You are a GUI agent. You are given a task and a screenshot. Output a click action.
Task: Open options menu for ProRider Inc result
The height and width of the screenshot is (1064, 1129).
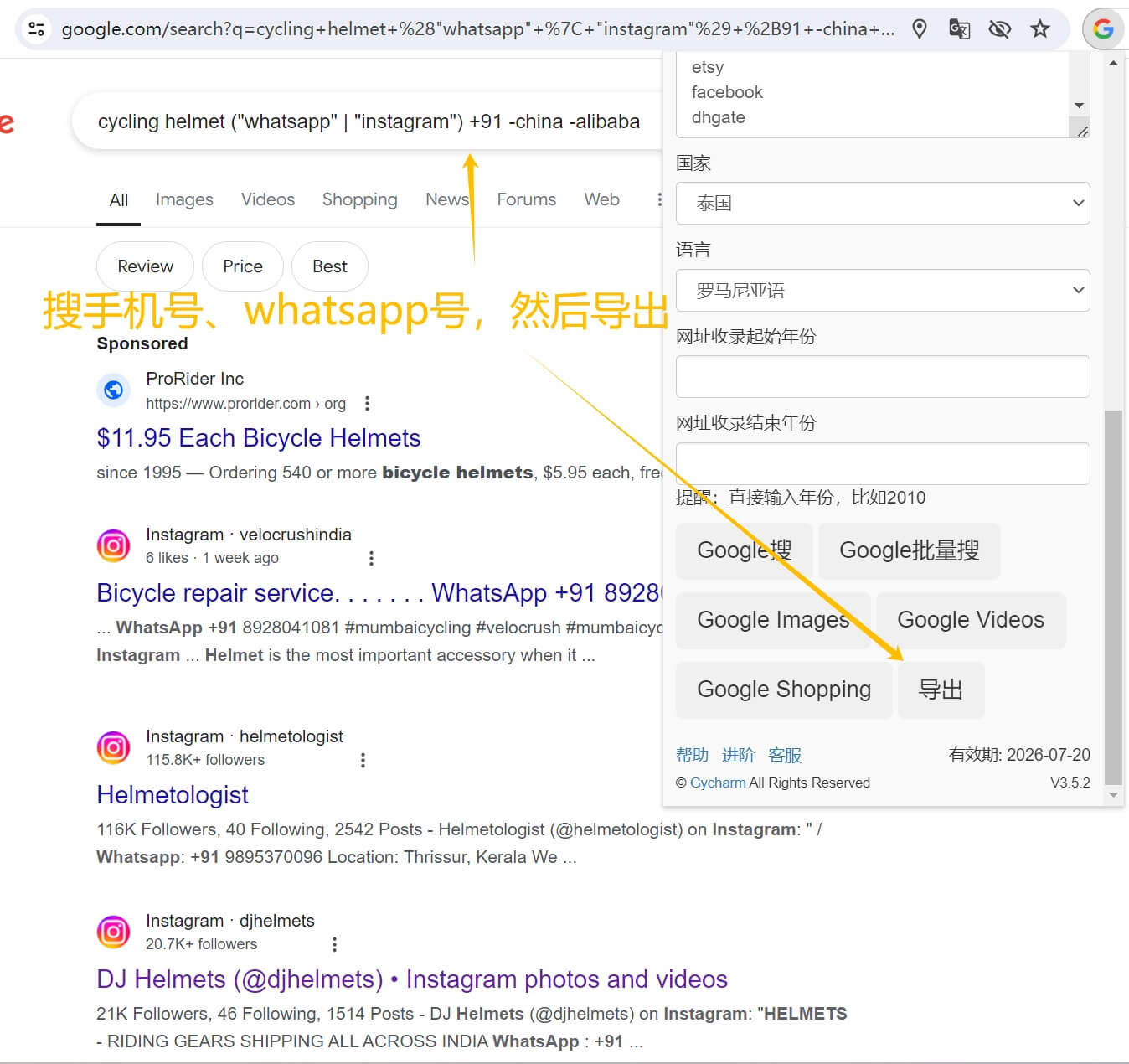tap(367, 404)
